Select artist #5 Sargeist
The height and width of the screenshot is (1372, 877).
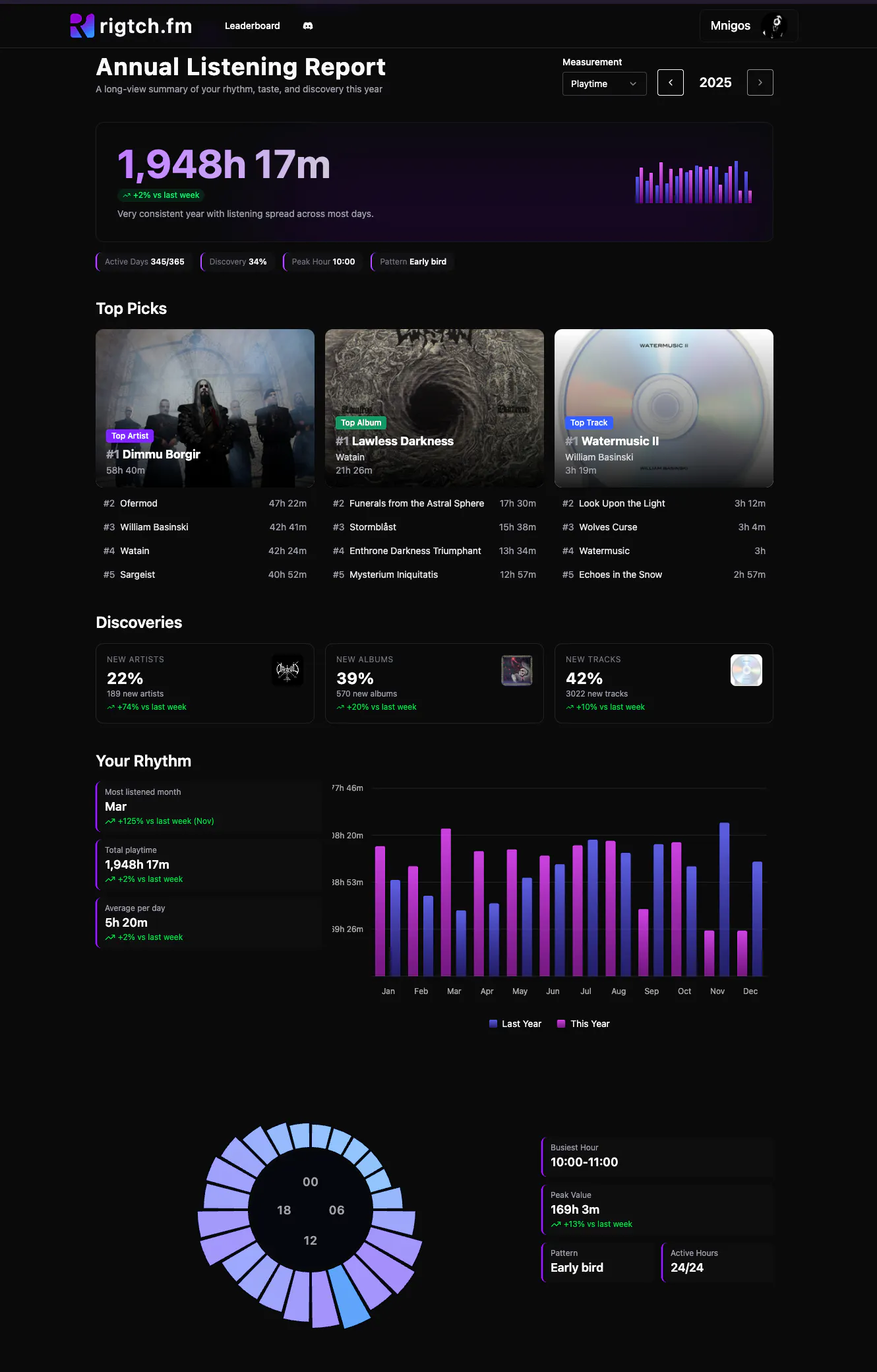coord(205,575)
